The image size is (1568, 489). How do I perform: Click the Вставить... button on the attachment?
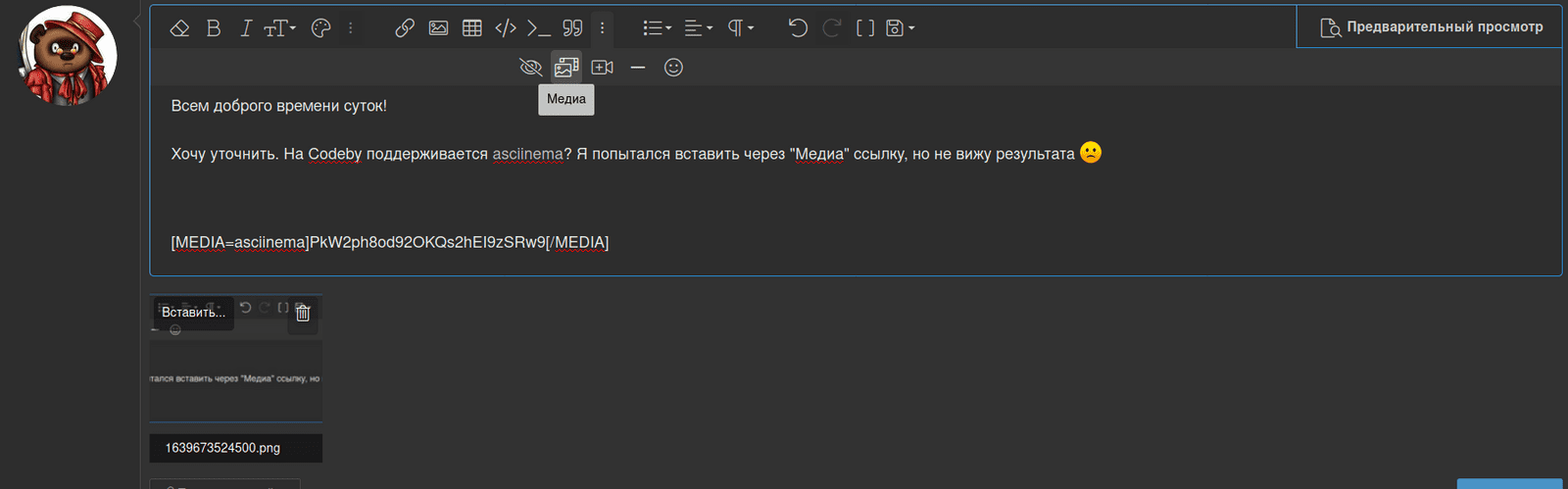[x=193, y=313]
